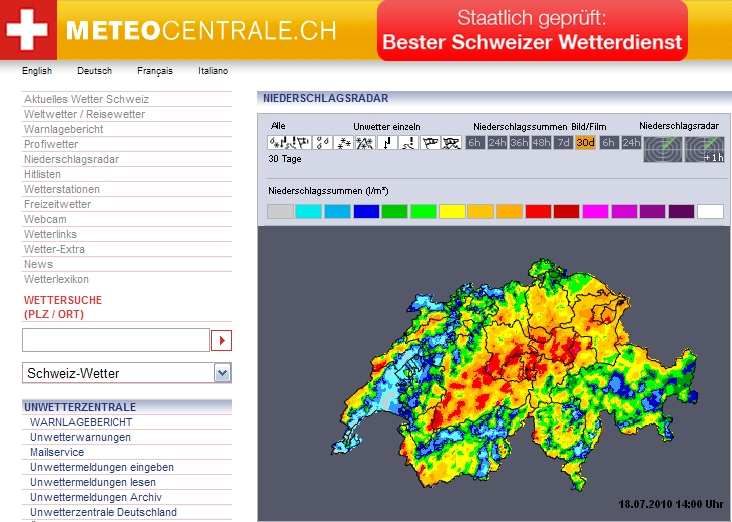732x522 pixels.
Task: Click the white legend color swatch
Action: coord(710,212)
